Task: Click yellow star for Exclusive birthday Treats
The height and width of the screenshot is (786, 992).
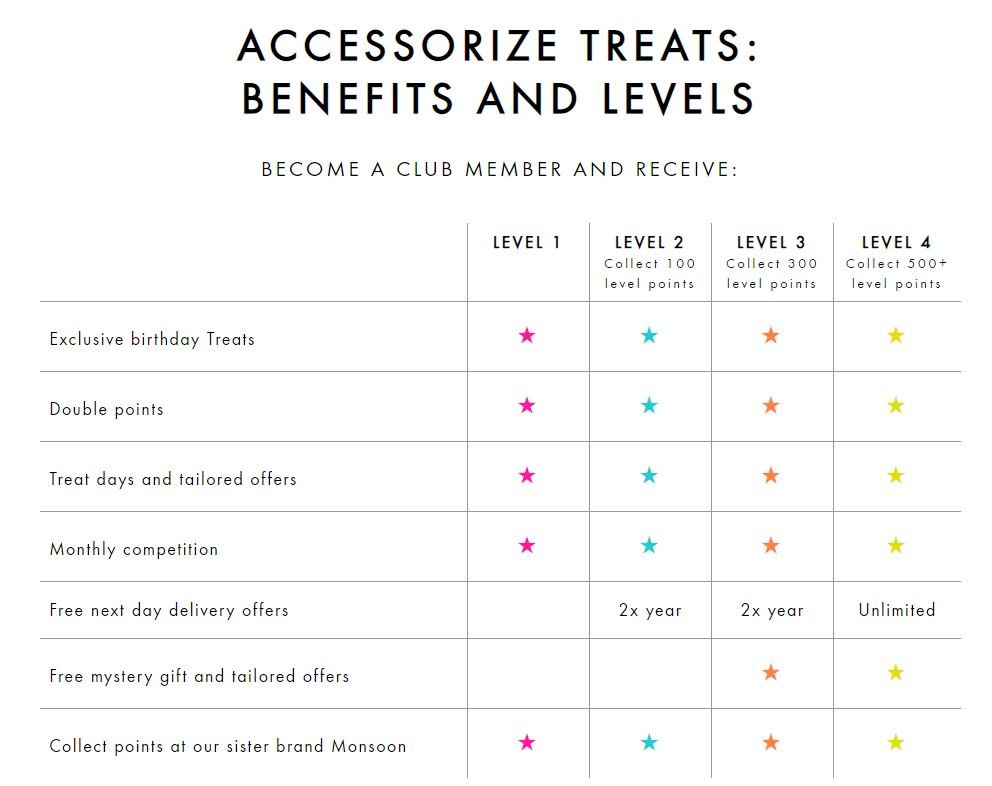Action: pyautogui.click(x=896, y=336)
